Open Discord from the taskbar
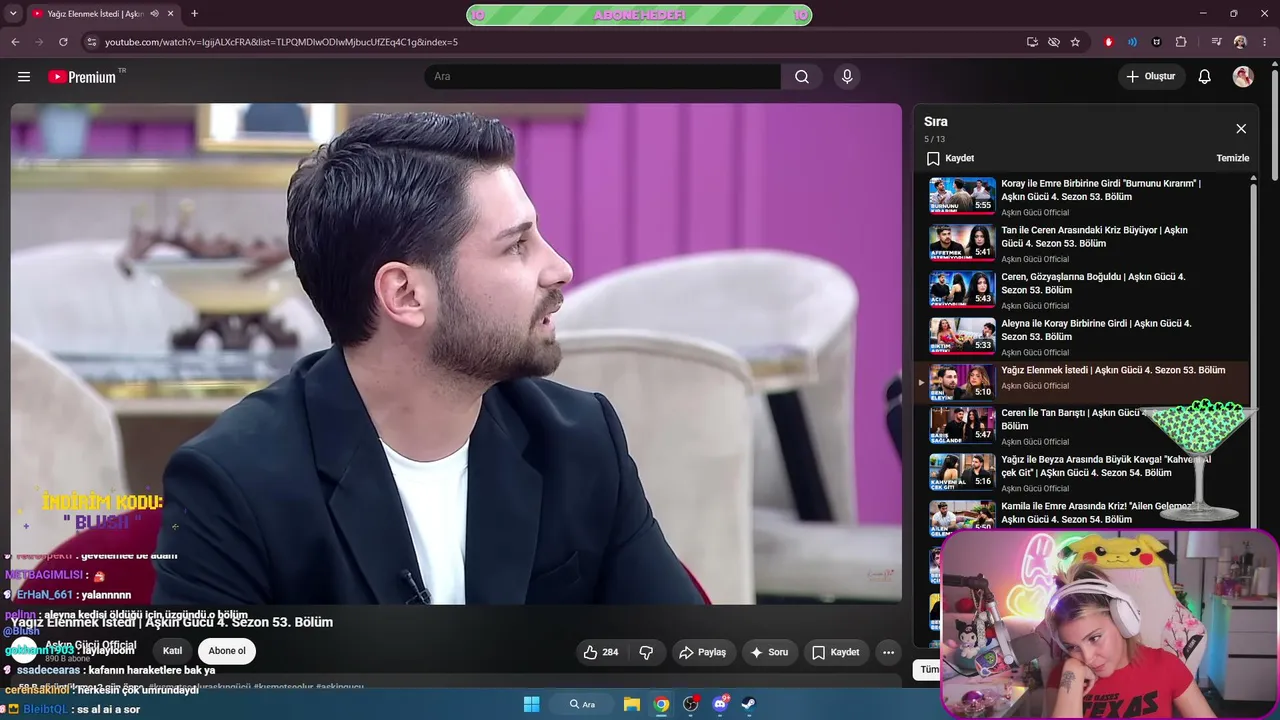 click(x=719, y=704)
